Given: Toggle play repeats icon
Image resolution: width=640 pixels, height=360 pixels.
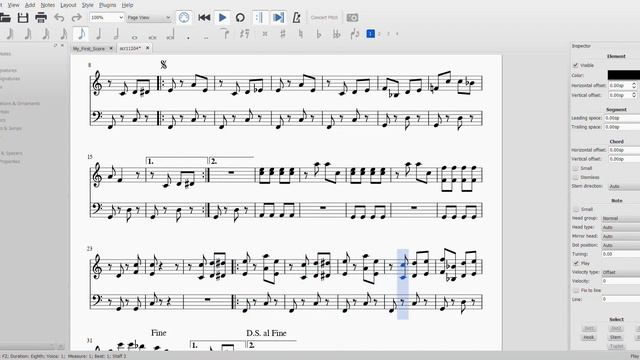Looking at the screenshot, I should tap(259, 18).
